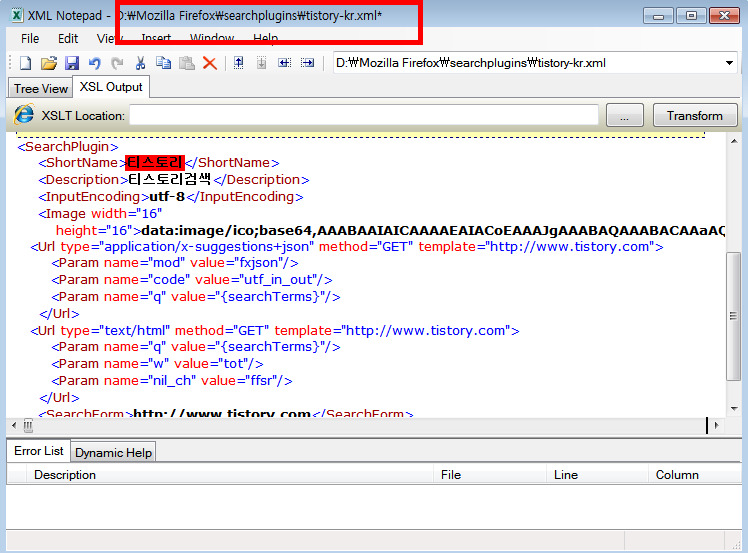Viewport: 748px width, 553px height.
Task: Click the Nudge node up icon
Action: 239,63
